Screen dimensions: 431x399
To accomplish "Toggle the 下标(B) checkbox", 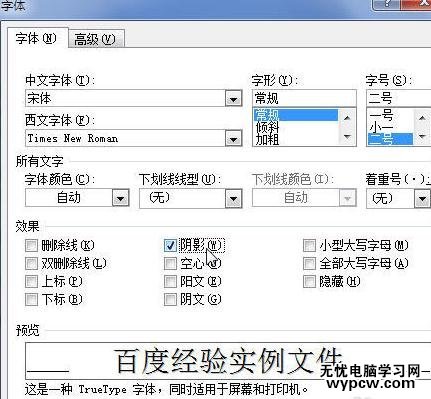I will pyautogui.click(x=31, y=299).
